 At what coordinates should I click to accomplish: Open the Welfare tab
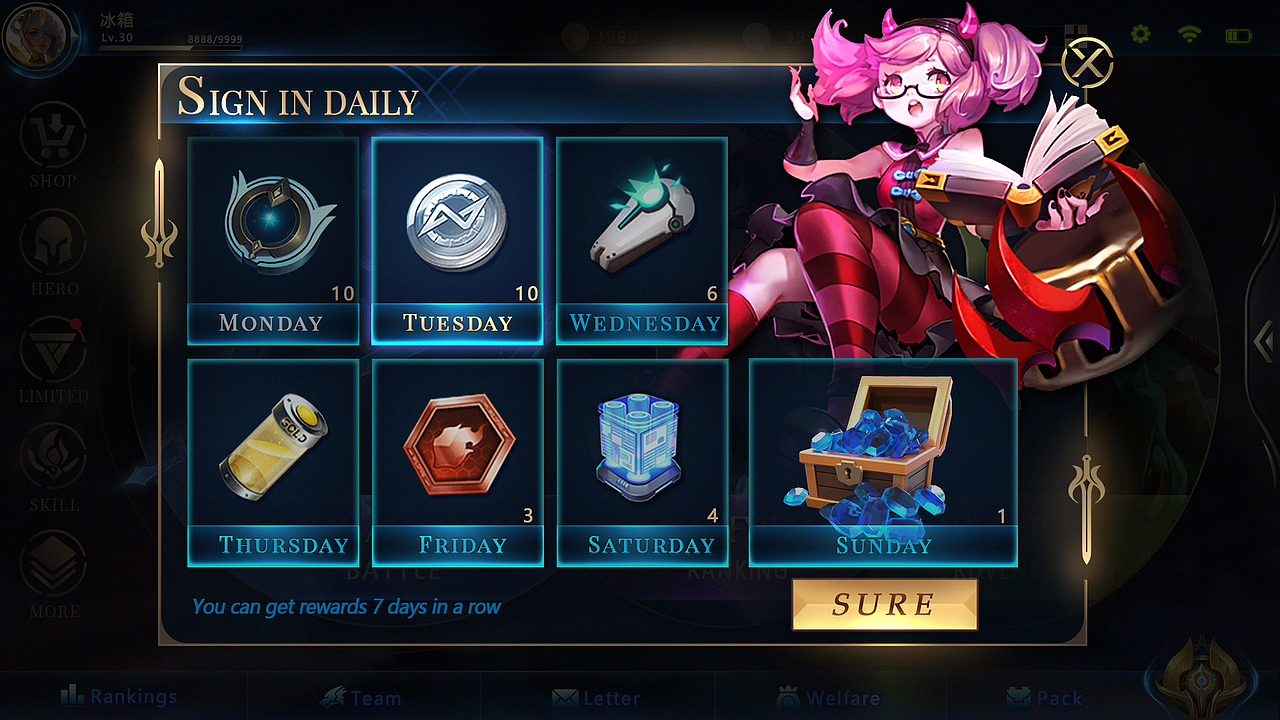tap(828, 697)
